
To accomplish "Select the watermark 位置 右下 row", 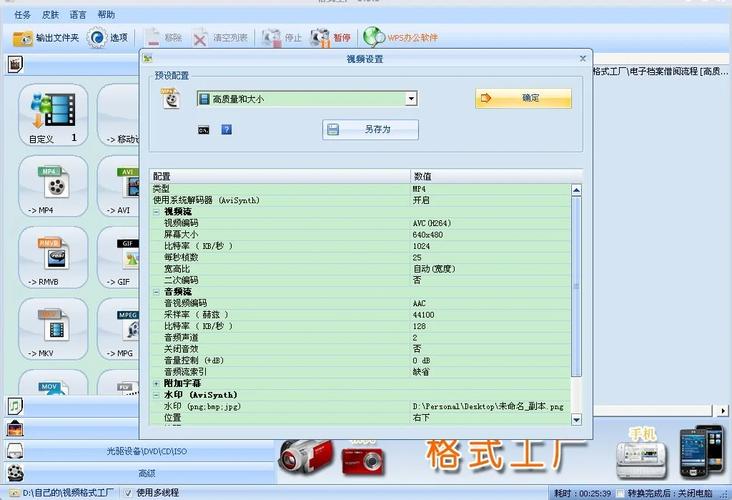I will click(361, 418).
